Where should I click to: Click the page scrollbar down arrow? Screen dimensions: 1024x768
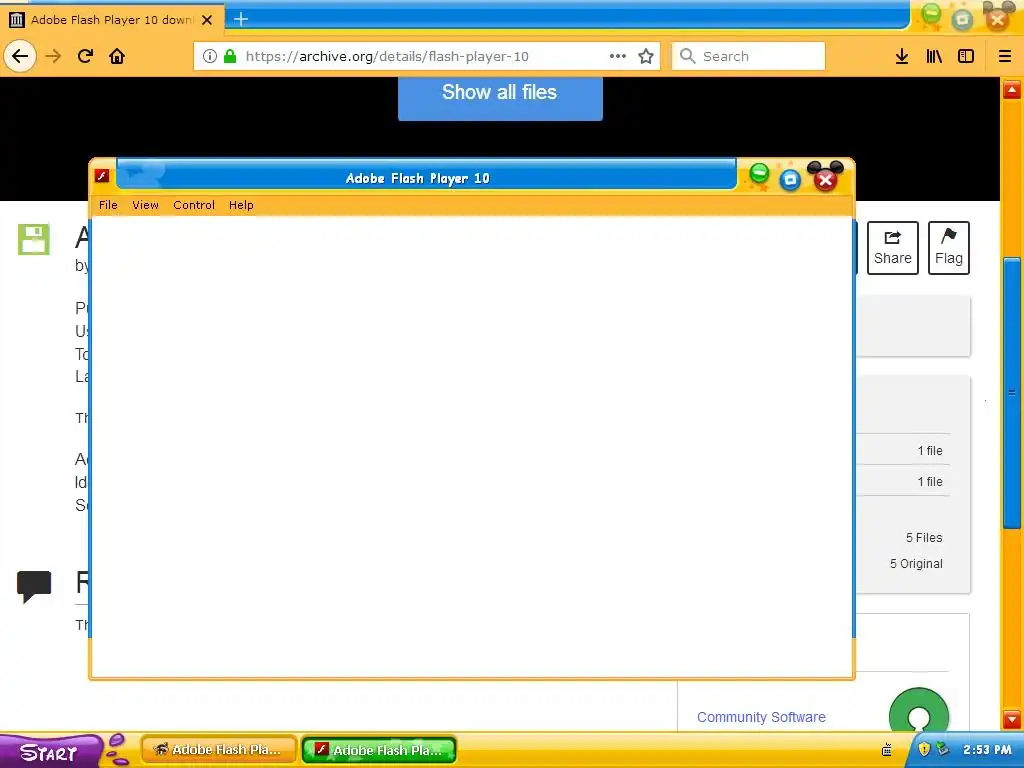tap(1012, 719)
